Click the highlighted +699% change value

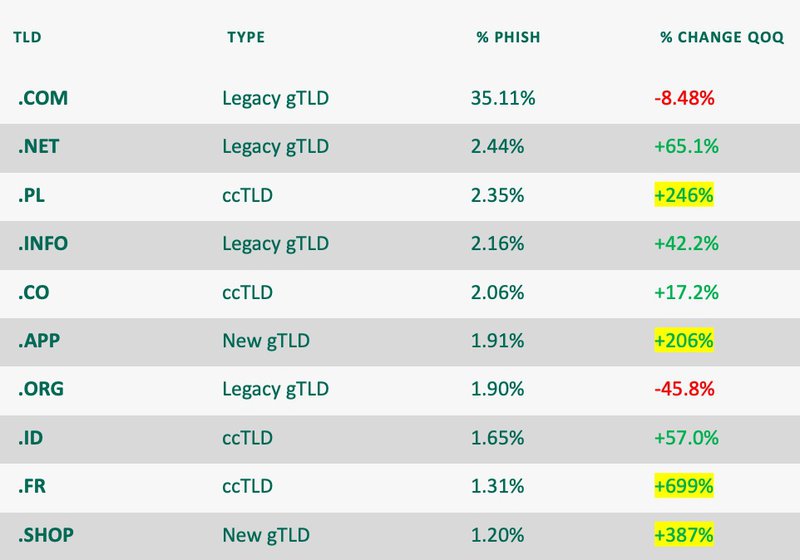click(x=684, y=487)
